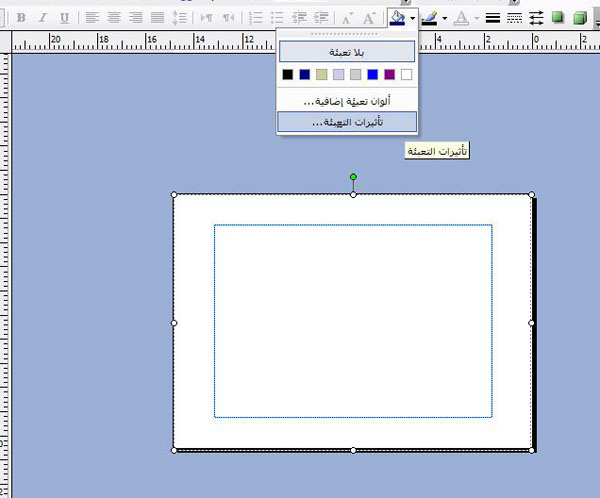
Task: Expand the font color dropdown arrow
Action: coord(476,18)
